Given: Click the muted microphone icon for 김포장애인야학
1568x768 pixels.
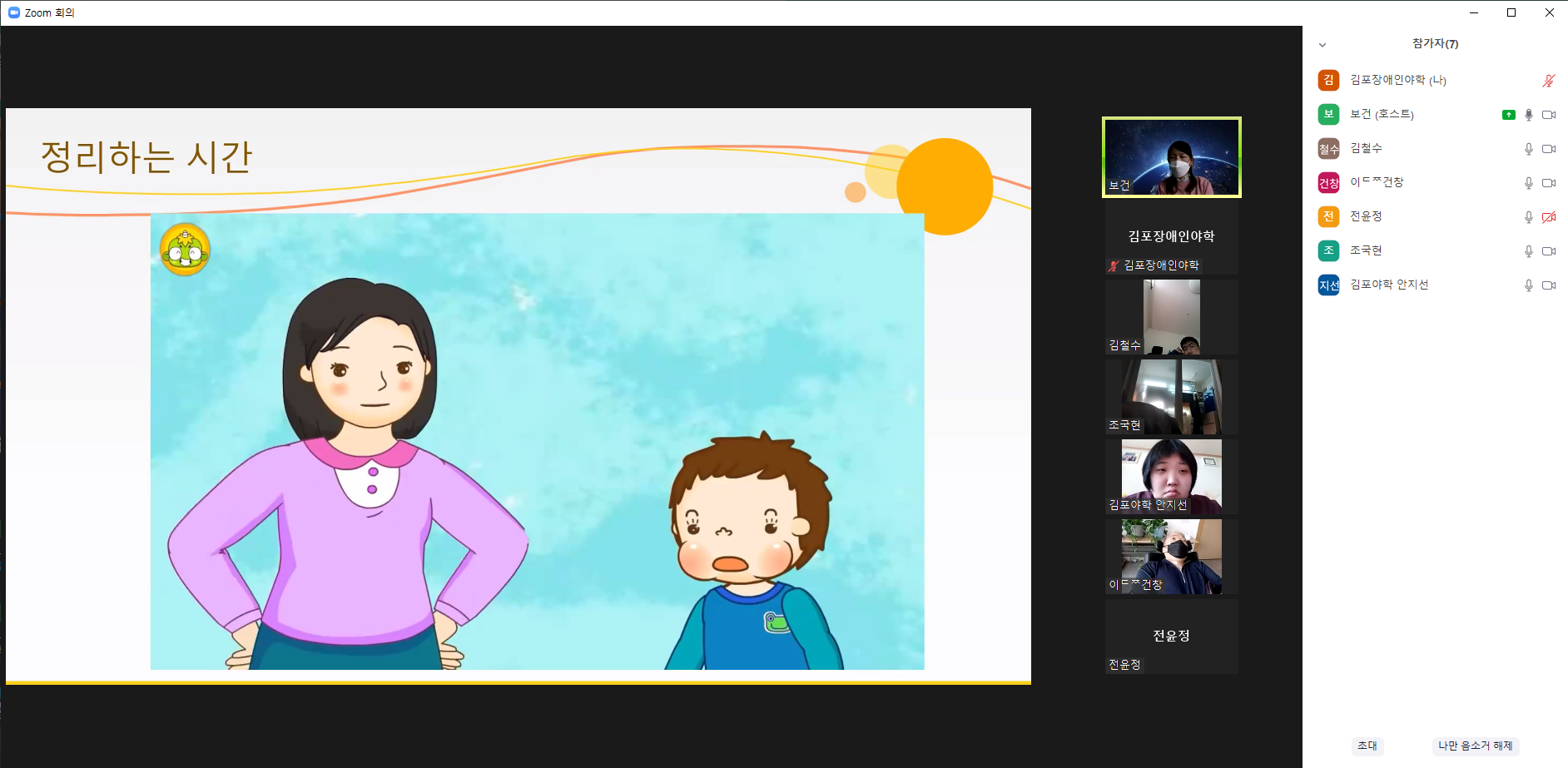Looking at the screenshot, I should (1548, 81).
